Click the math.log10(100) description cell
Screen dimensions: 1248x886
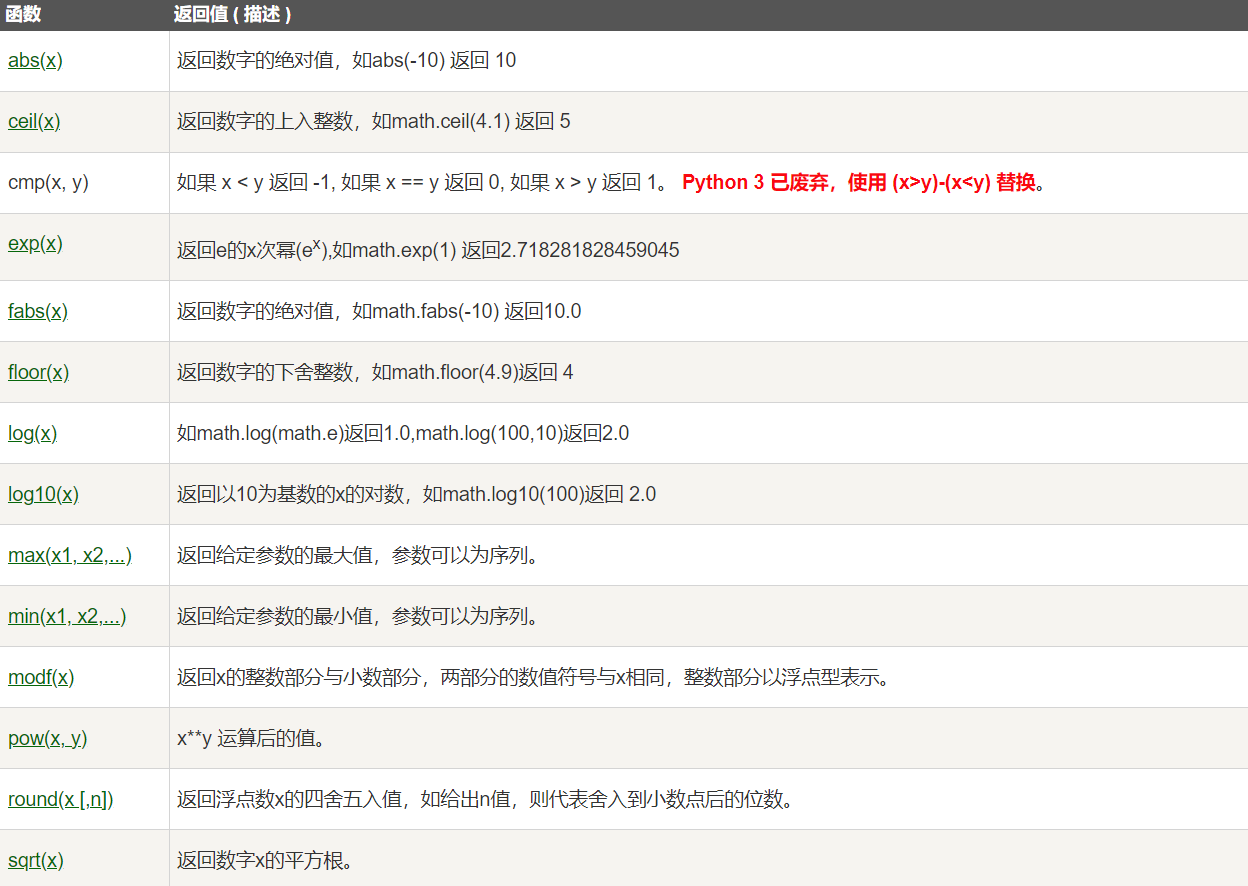click(708, 494)
